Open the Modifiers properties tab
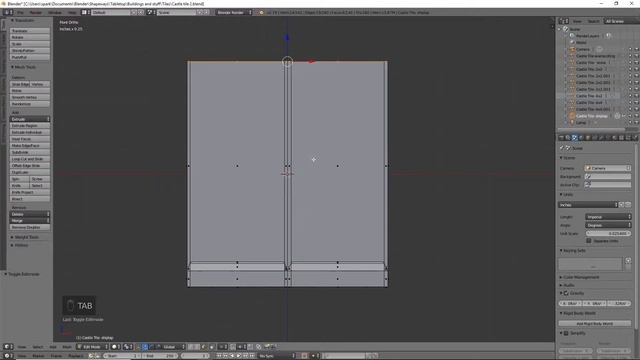Viewport: 640px width, 360px height. coord(601,138)
